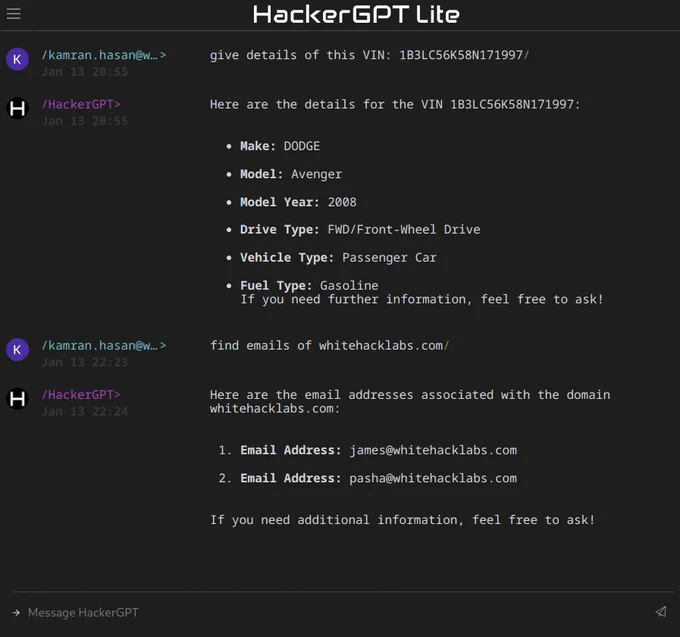Click the send message paper-plane icon
This screenshot has width=680, height=637.
661,612
